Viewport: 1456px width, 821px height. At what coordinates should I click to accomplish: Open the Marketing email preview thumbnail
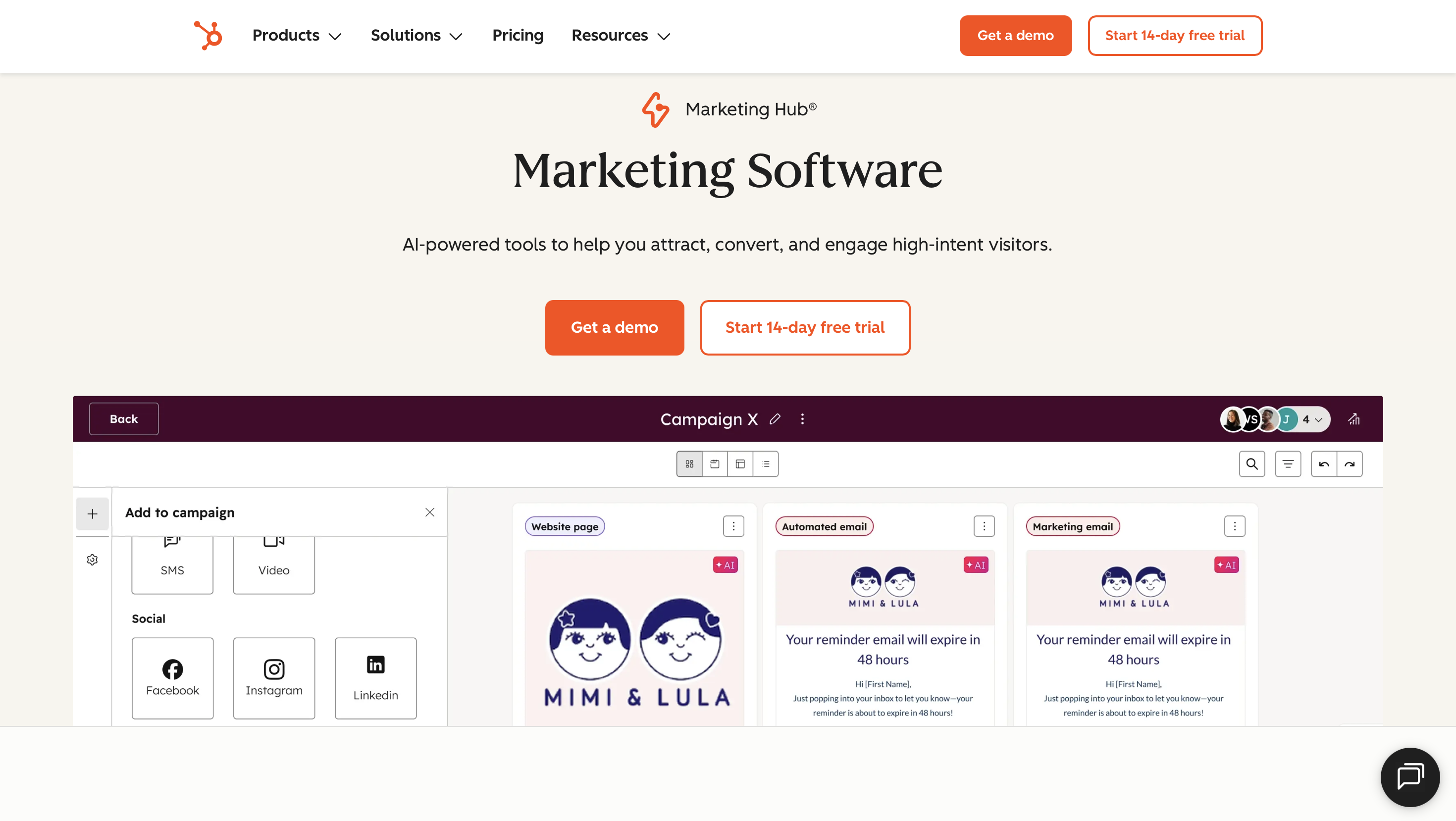pyautogui.click(x=1136, y=638)
